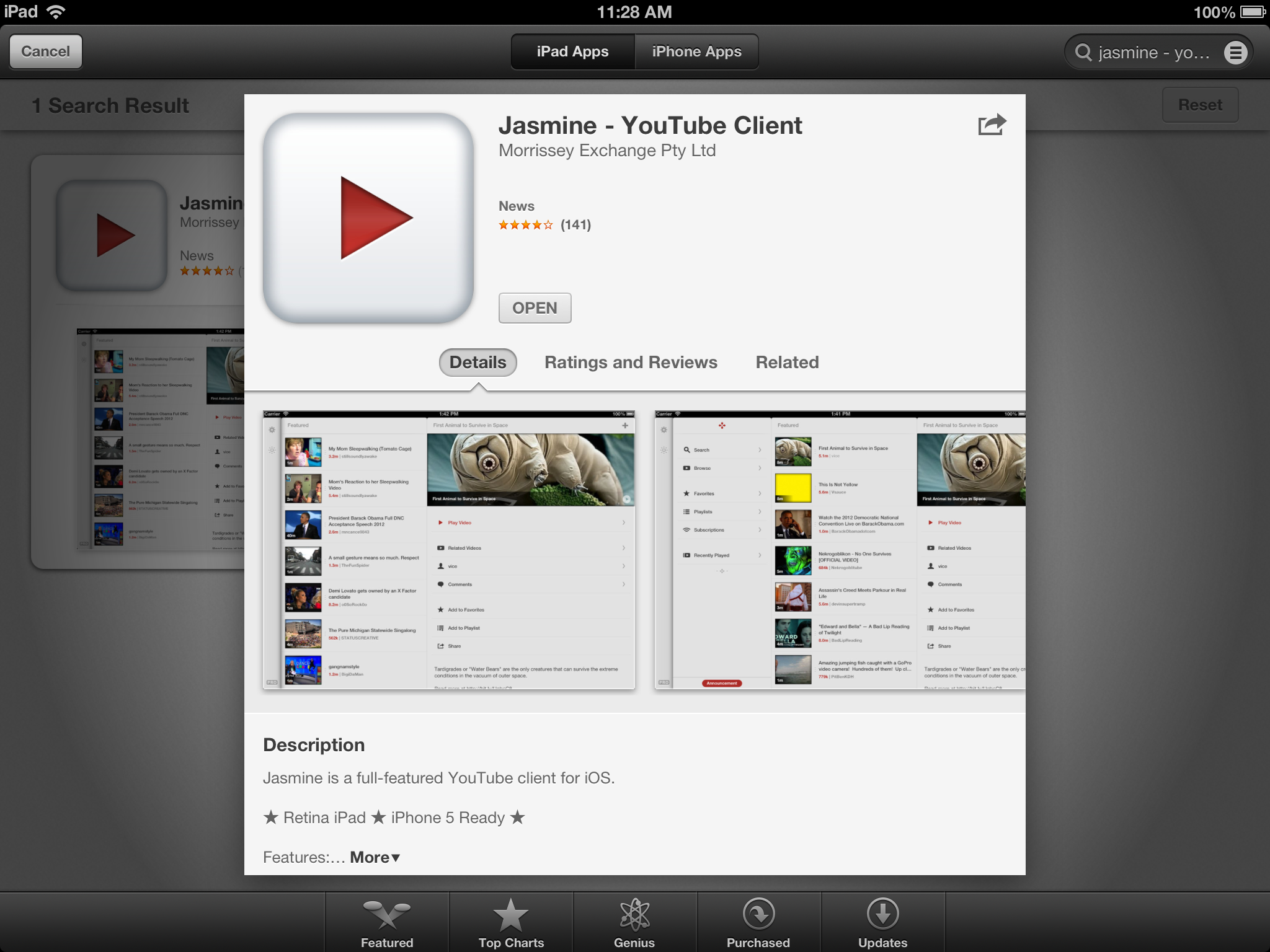Tap 'Retina iPad iPhone 5 Ready' line
Image resolution: width=1270 pixels, height=952 pixels.
[394, 818]
